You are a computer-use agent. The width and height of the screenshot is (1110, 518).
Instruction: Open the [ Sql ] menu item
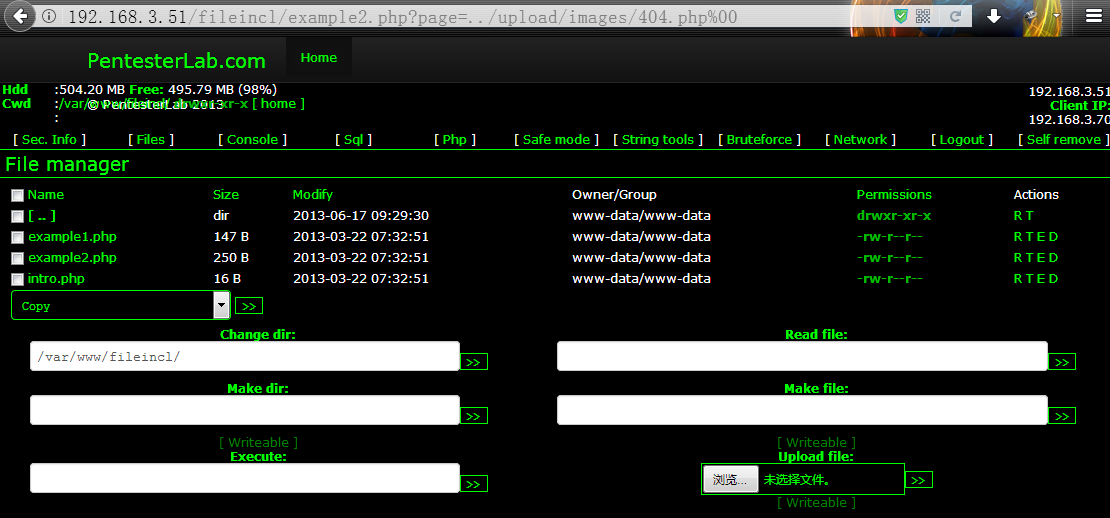353,139
